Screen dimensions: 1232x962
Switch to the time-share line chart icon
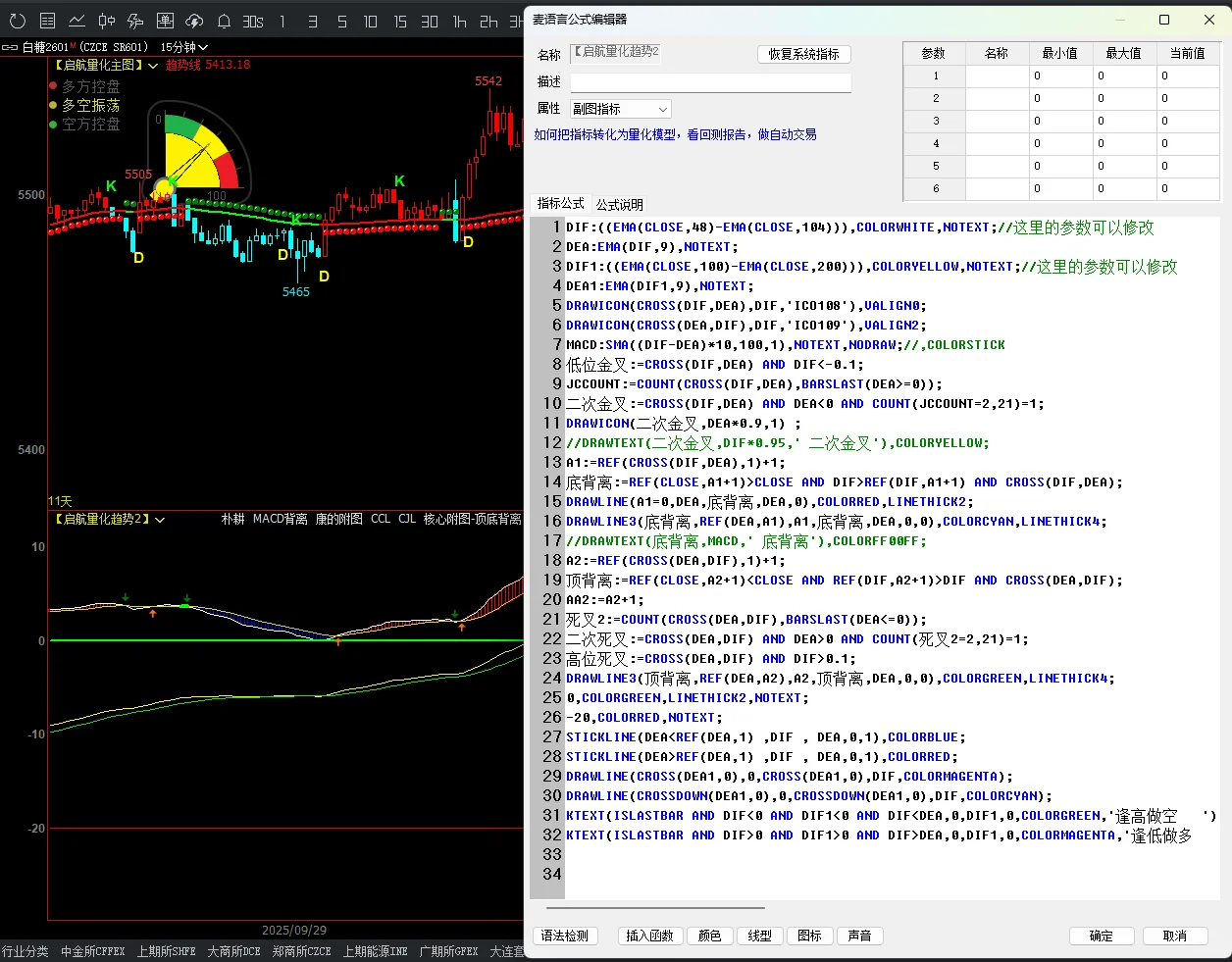pos(77,21)
